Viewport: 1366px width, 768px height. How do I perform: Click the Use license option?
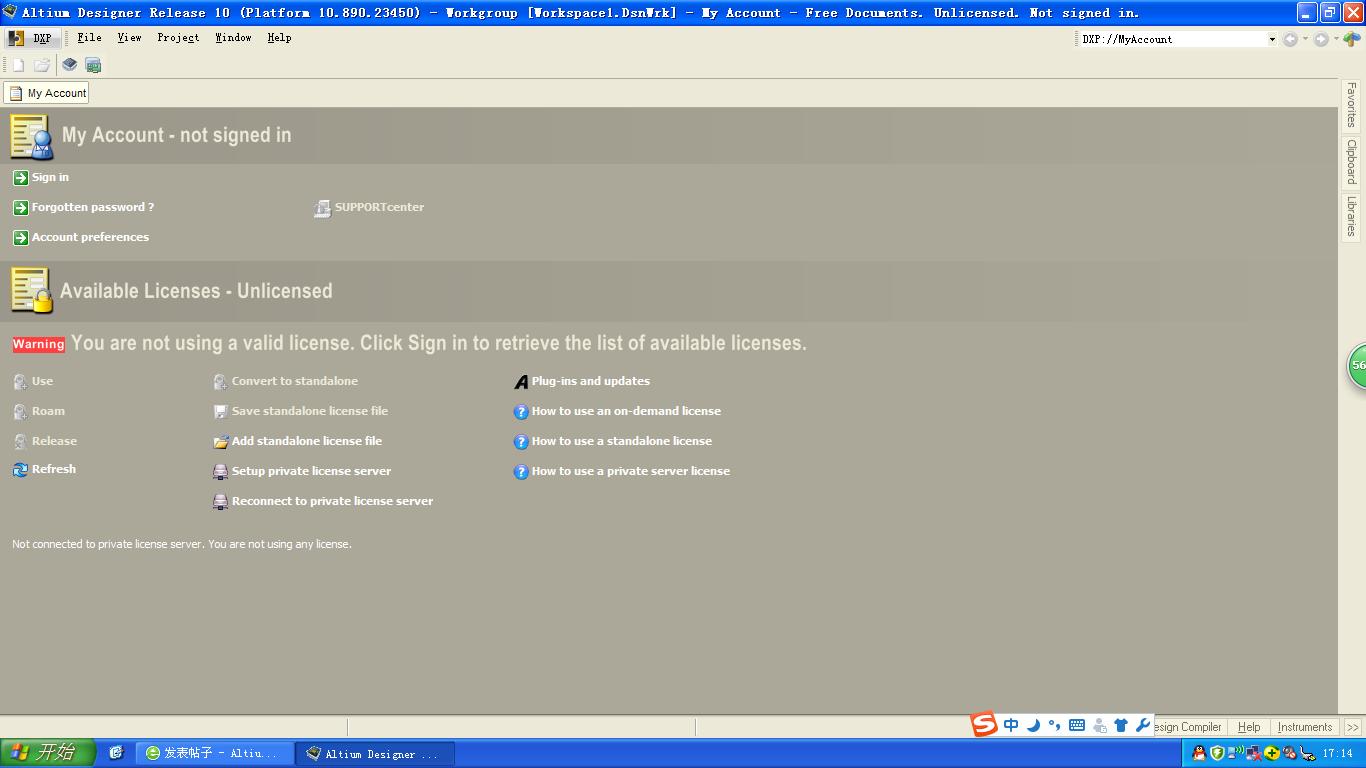pos(42,381)
